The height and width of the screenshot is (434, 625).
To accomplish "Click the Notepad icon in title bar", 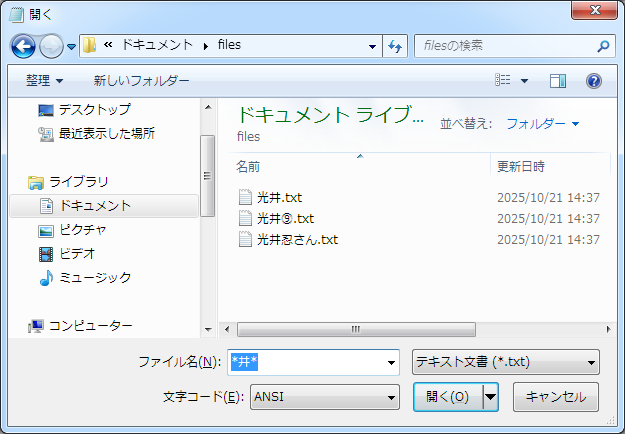I will pyautogui.click(x=16, y=15).
